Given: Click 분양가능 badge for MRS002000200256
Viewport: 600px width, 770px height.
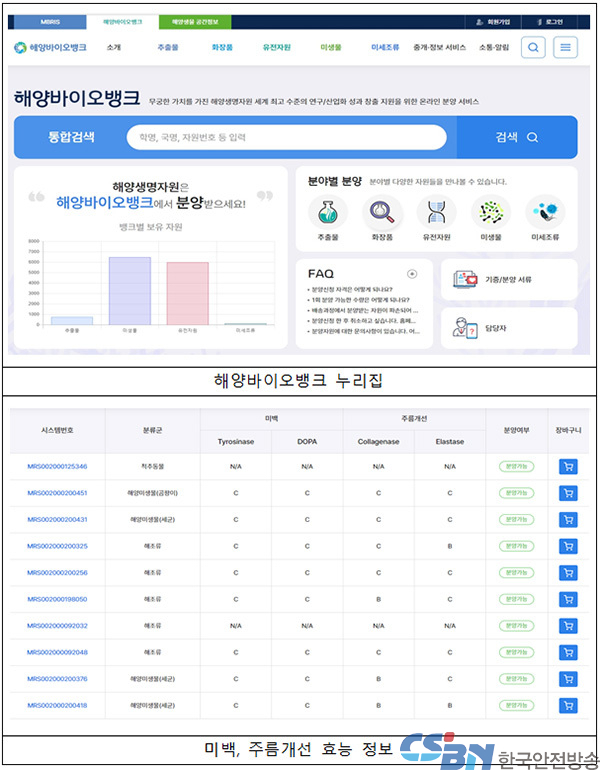Looking at the screenshot, I should click(x=517, y=573).
